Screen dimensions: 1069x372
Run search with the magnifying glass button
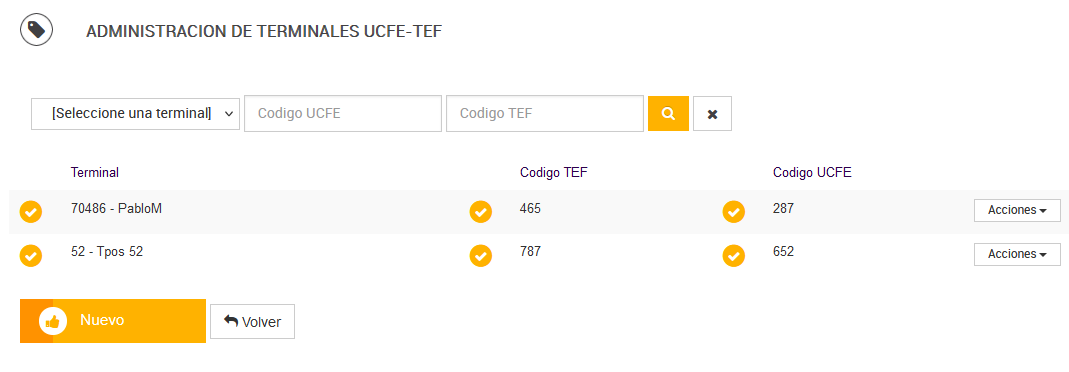click(x=668, y=114)
